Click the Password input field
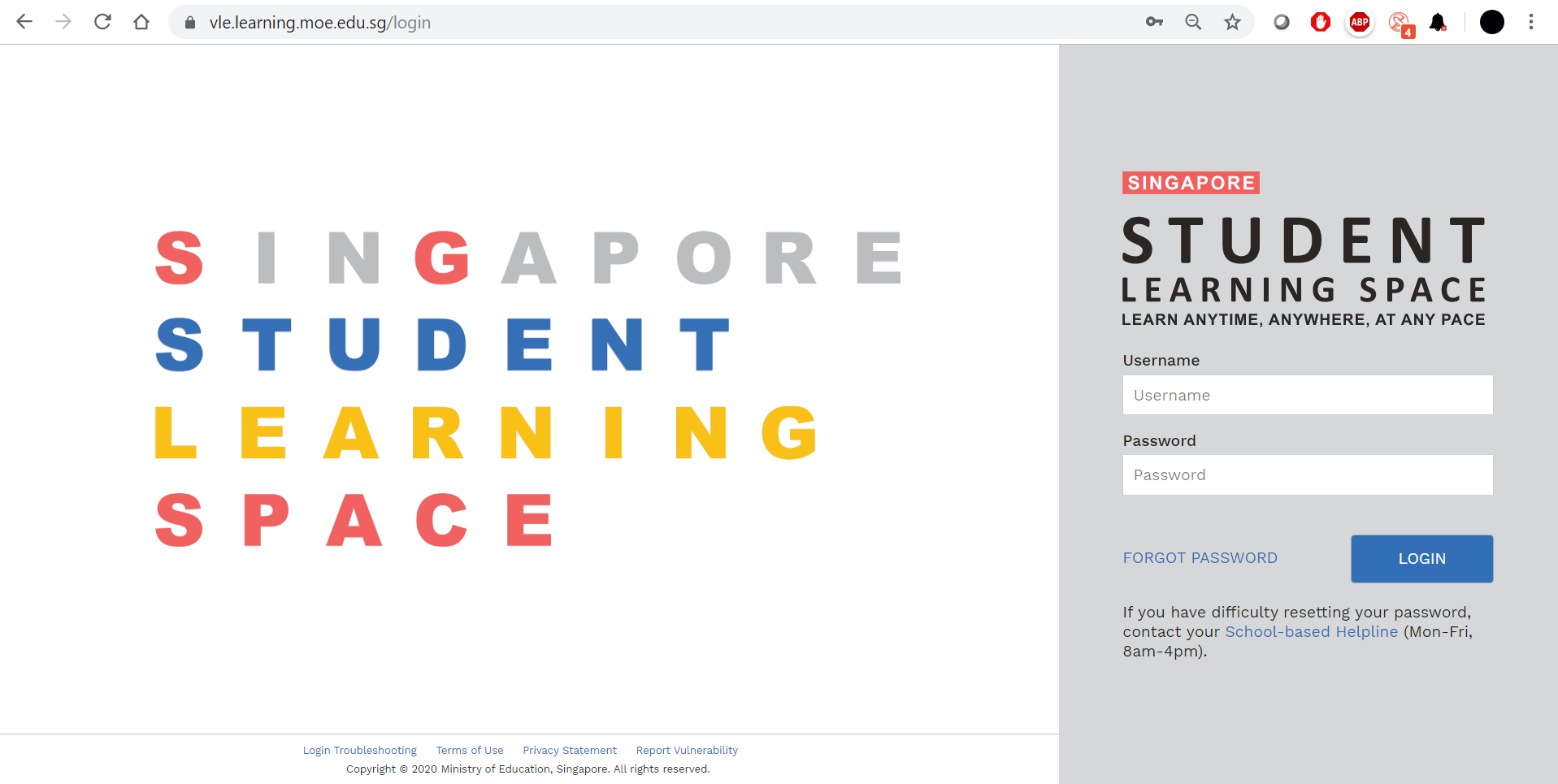1558x784 pixels. (1308, 474)
